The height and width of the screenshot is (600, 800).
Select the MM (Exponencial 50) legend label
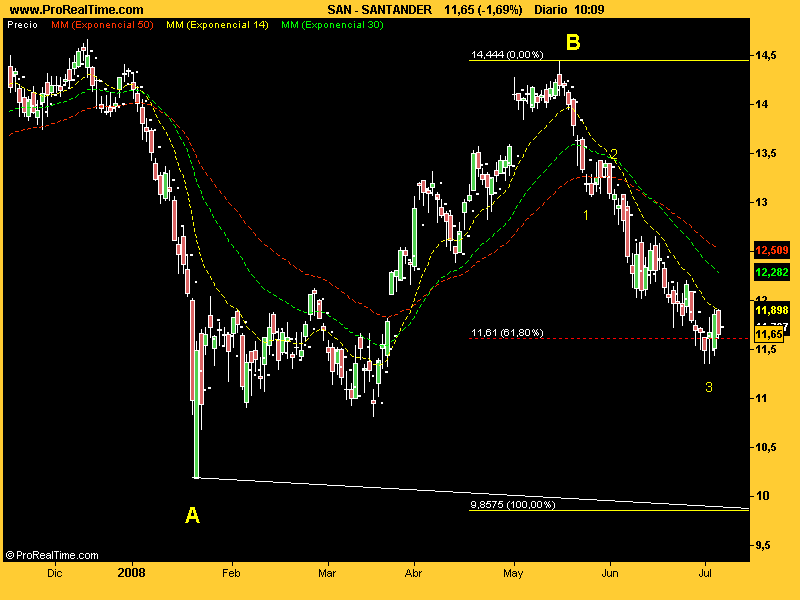click(102, 24)
